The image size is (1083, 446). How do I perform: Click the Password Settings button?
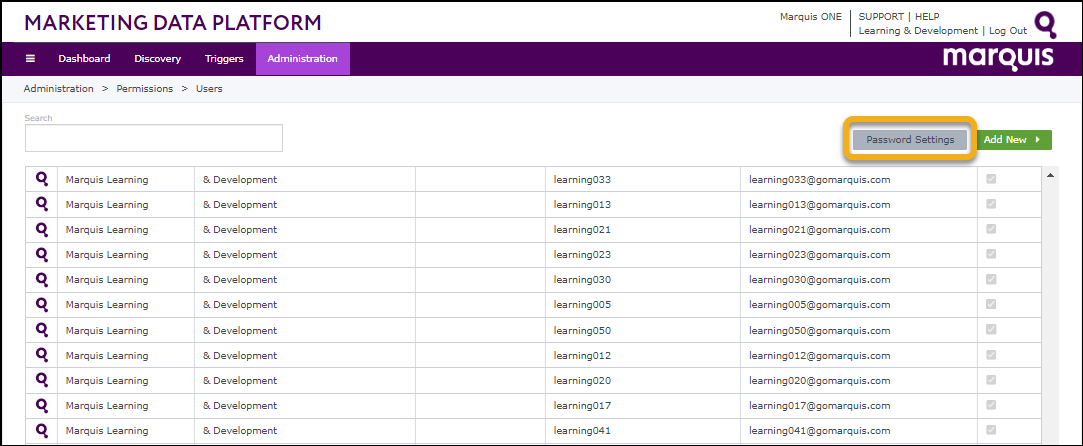point(910,140)
